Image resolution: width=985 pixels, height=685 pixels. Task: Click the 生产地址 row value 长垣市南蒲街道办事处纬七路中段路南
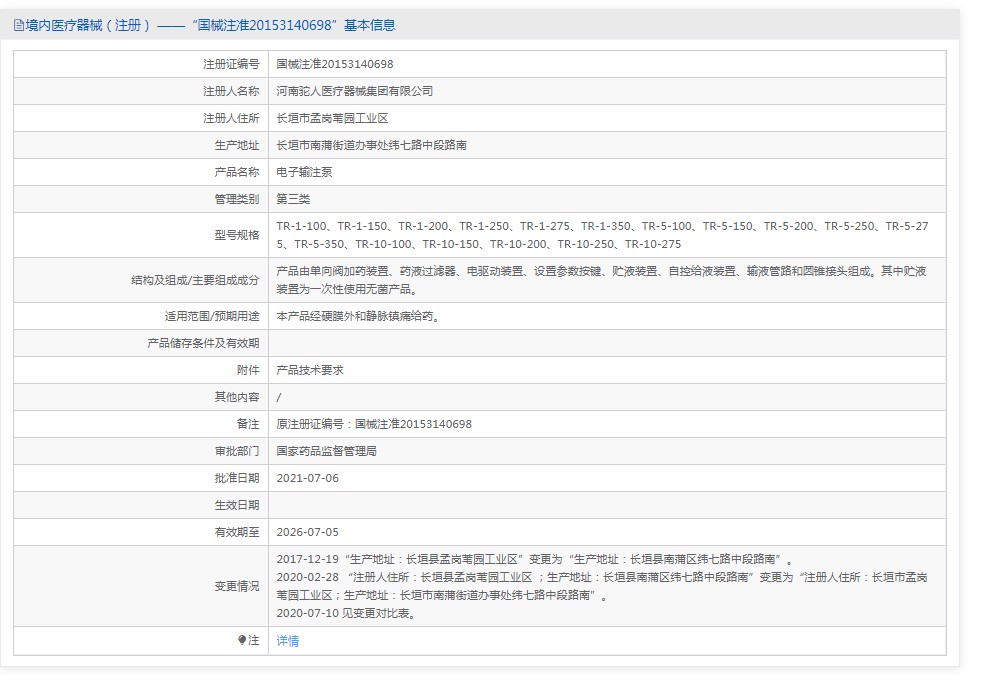(371, 145)
